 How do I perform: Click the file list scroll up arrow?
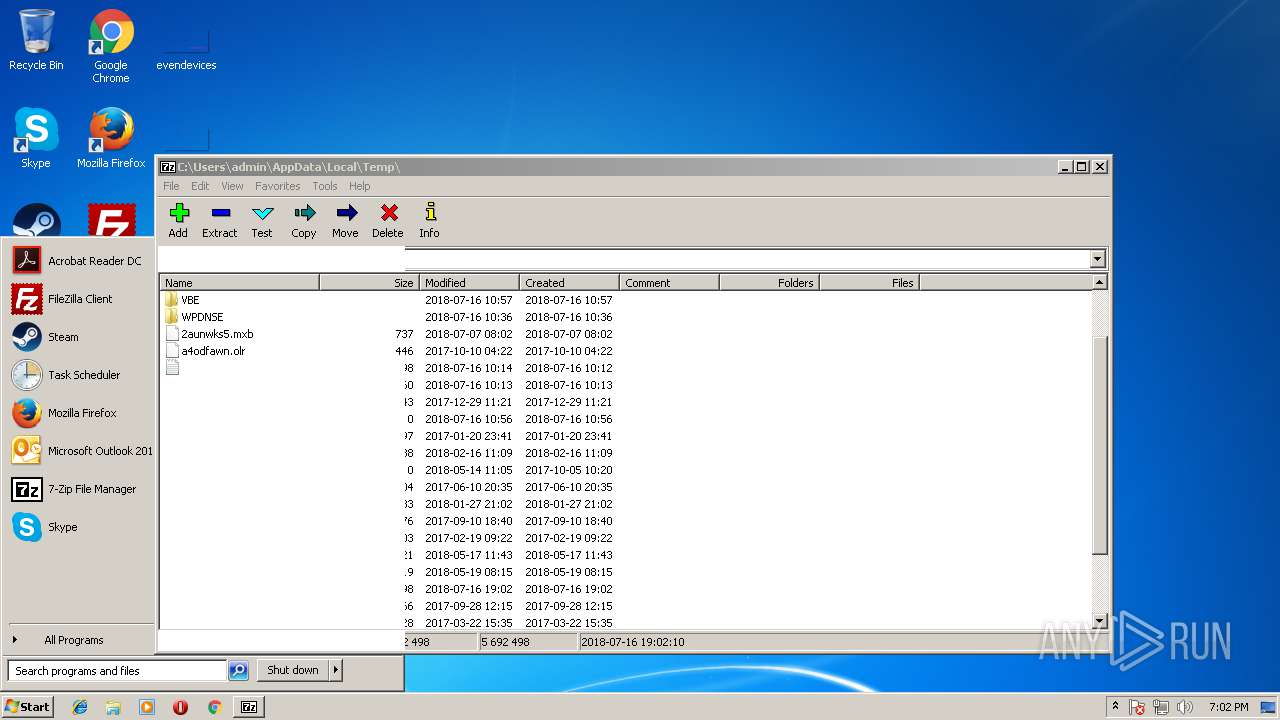coord(1100,283)
